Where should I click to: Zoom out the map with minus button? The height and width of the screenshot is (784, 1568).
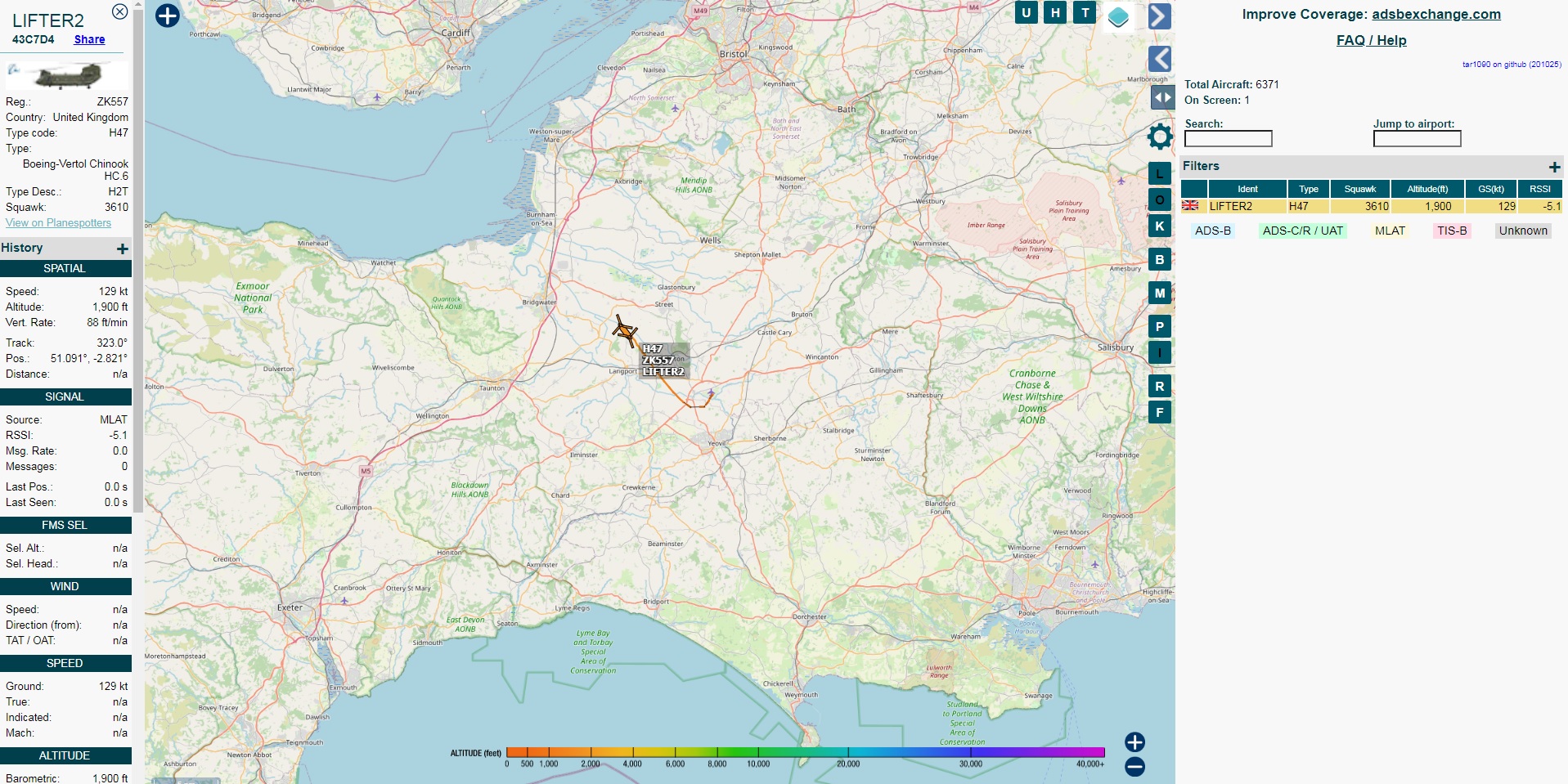click(x=1134, y=767)
